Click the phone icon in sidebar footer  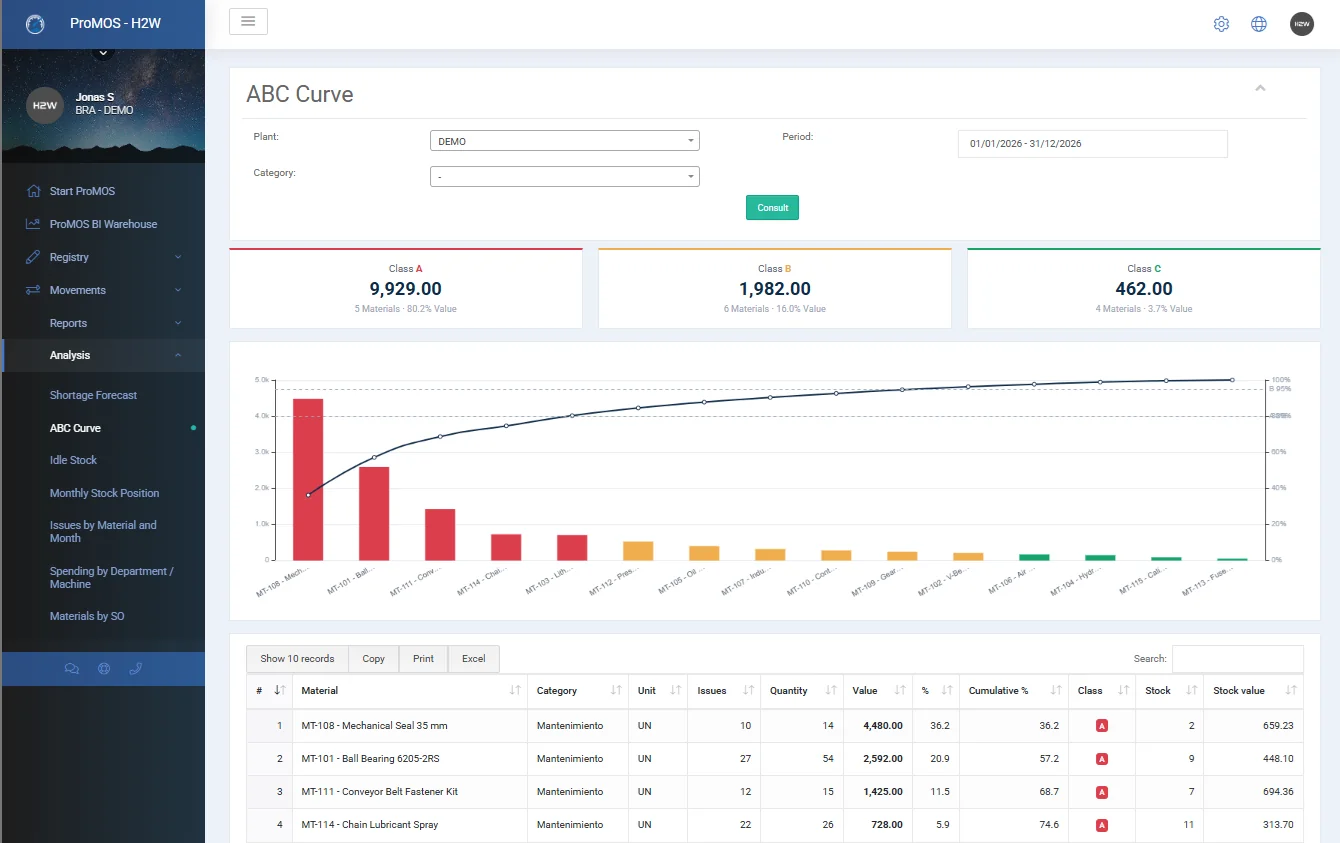click(136, 669)
